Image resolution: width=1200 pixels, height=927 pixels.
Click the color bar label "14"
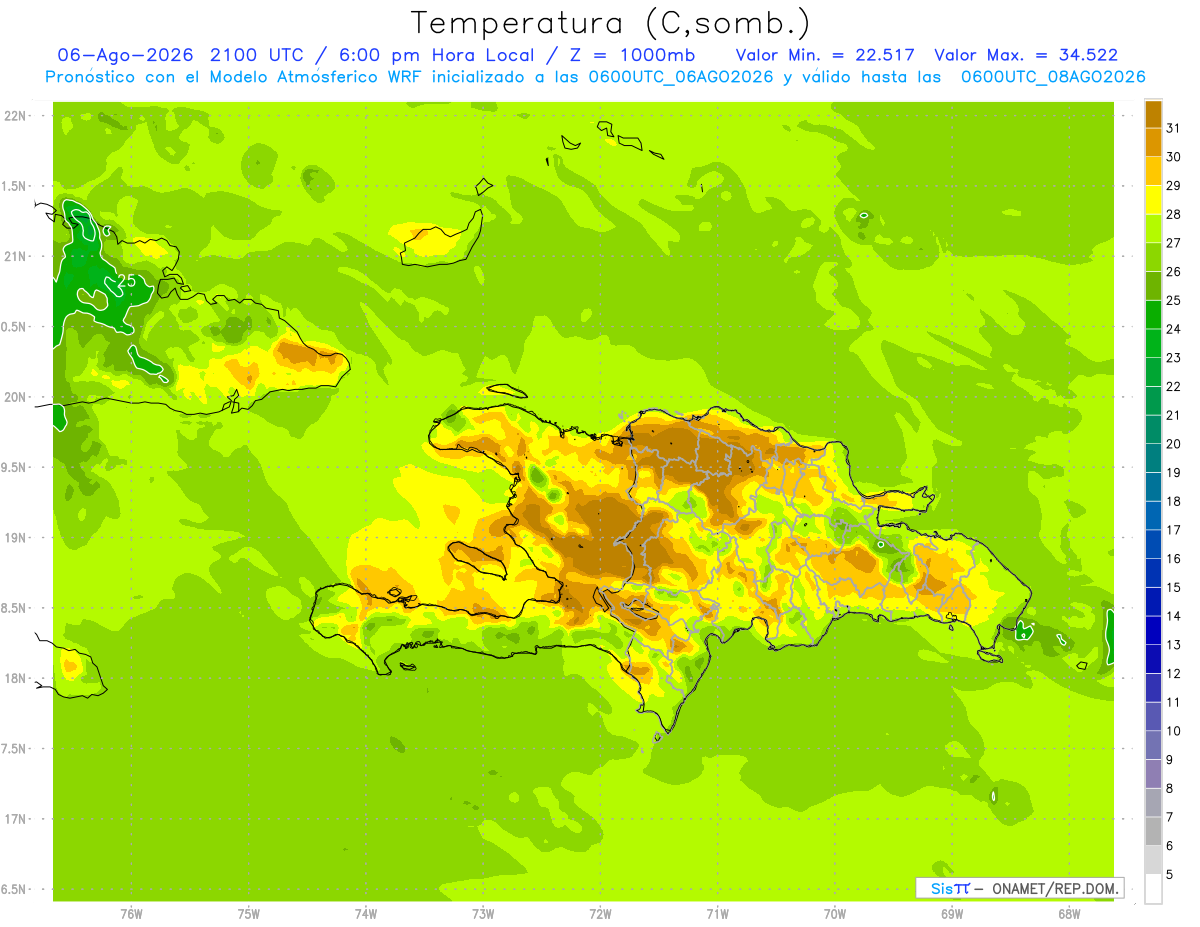pos(1173,616)
